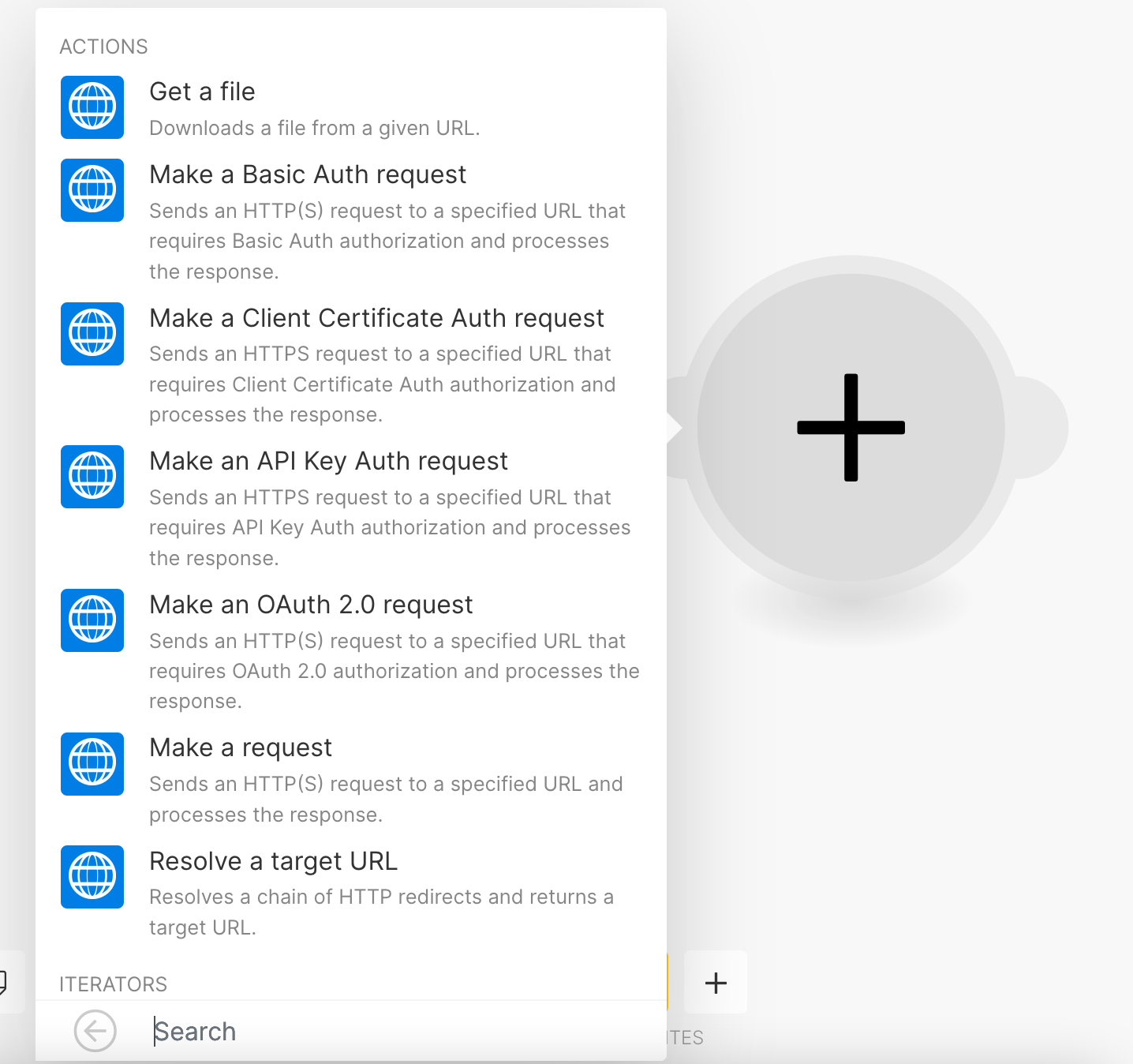Image resolution: width=1133 pixels, height=1064 pixels.
Task: Select the Get a file action title
Action: tap(202, 92)
